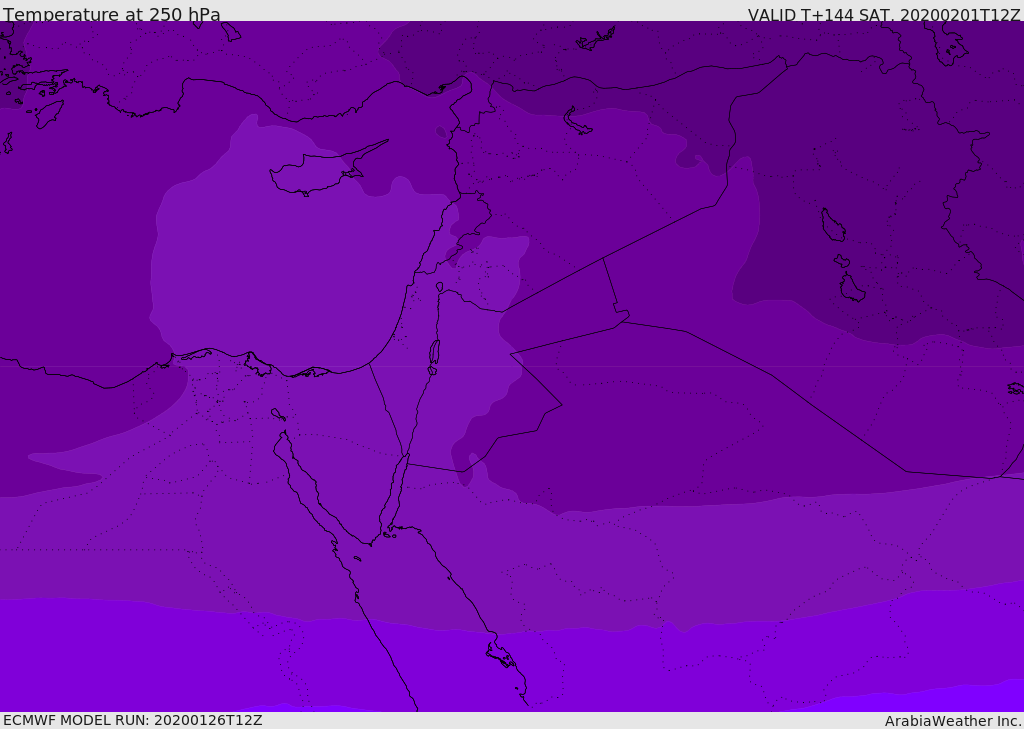Click the 'ArabiaWeather Inc' credit text
1024x729 pixels.
pos(952,721)
